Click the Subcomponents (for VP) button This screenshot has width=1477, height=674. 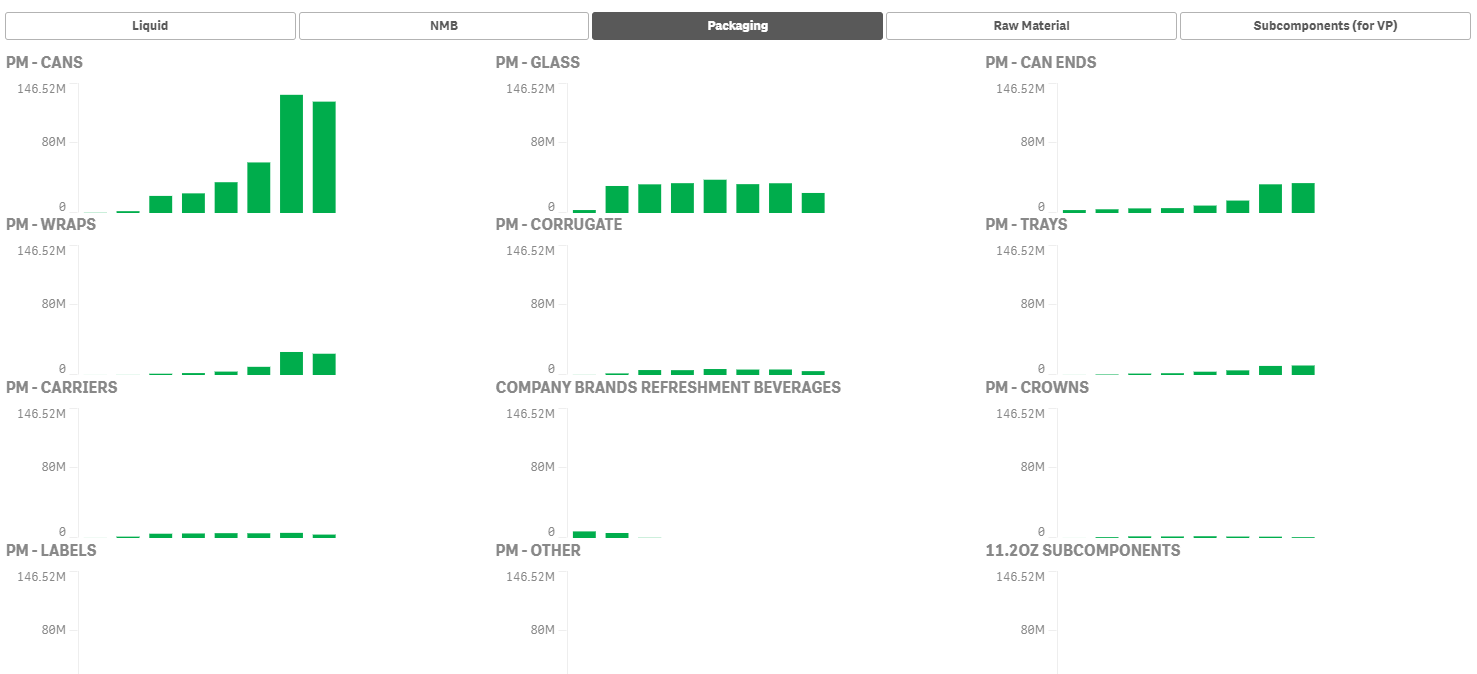point(1324,24)
